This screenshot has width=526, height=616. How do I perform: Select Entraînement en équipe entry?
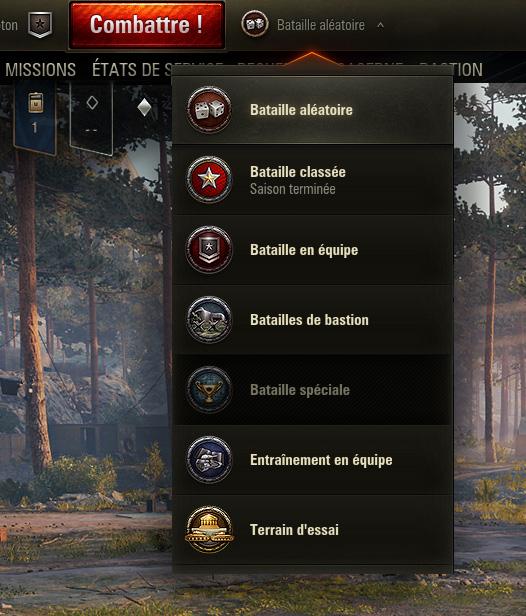(x=312, y=460)
